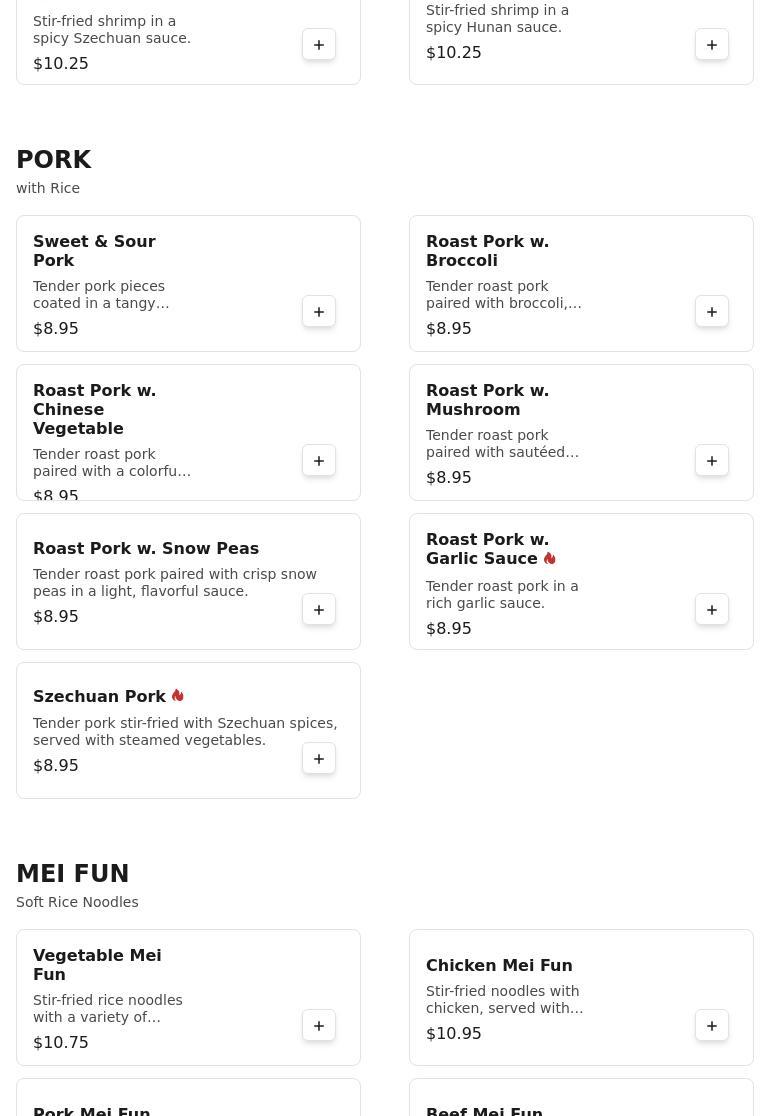Viewport: 770px width, 1116px height.
Task: Click the Roast Pork w. Mushroom title
Action: coord(487,400)
